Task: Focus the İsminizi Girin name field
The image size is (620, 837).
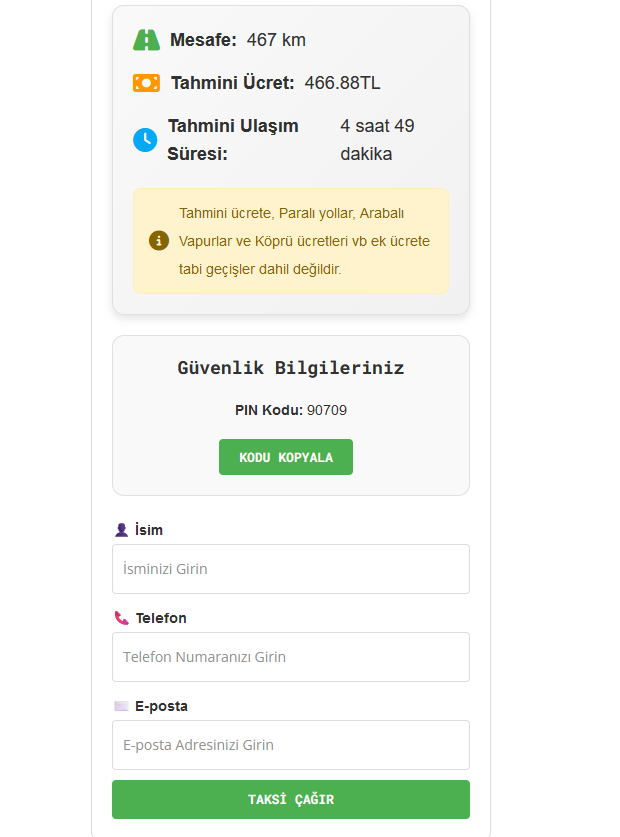Action: point(291,569)
